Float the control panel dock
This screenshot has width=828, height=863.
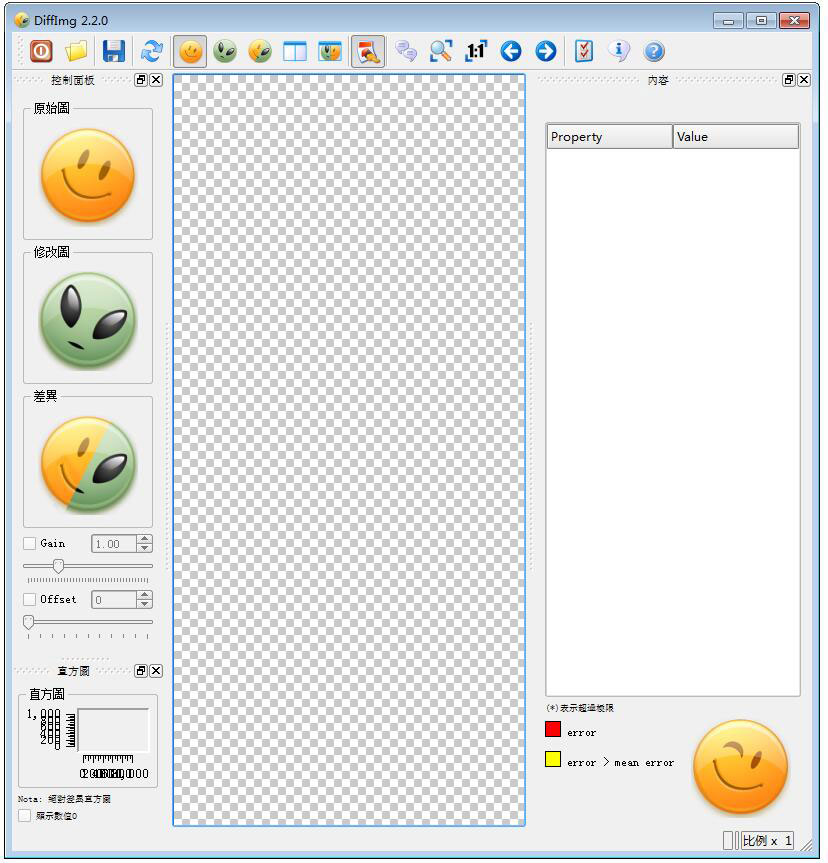[141, 80]
